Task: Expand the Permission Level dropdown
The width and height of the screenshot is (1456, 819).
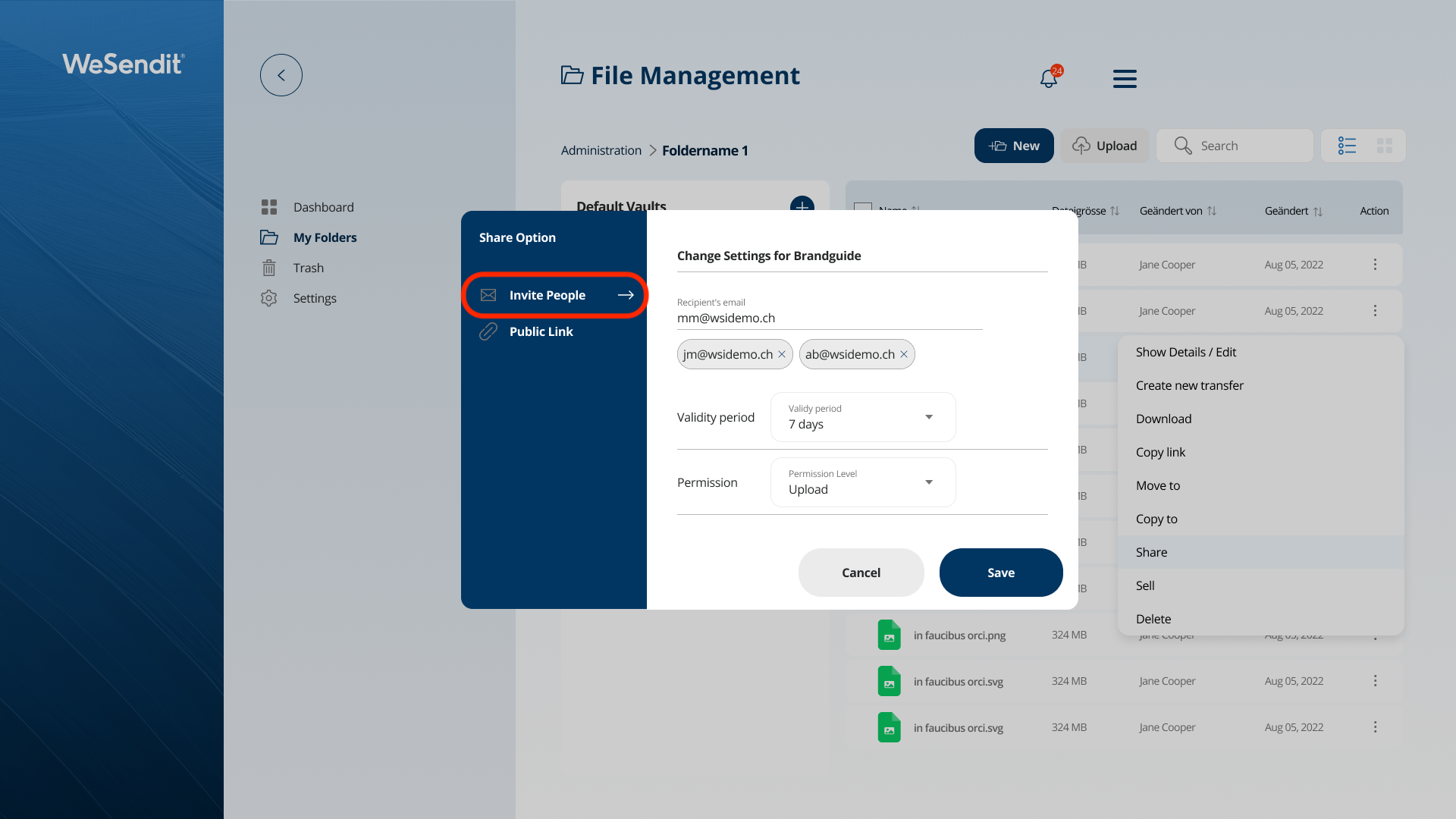Action: click(863, 482)
